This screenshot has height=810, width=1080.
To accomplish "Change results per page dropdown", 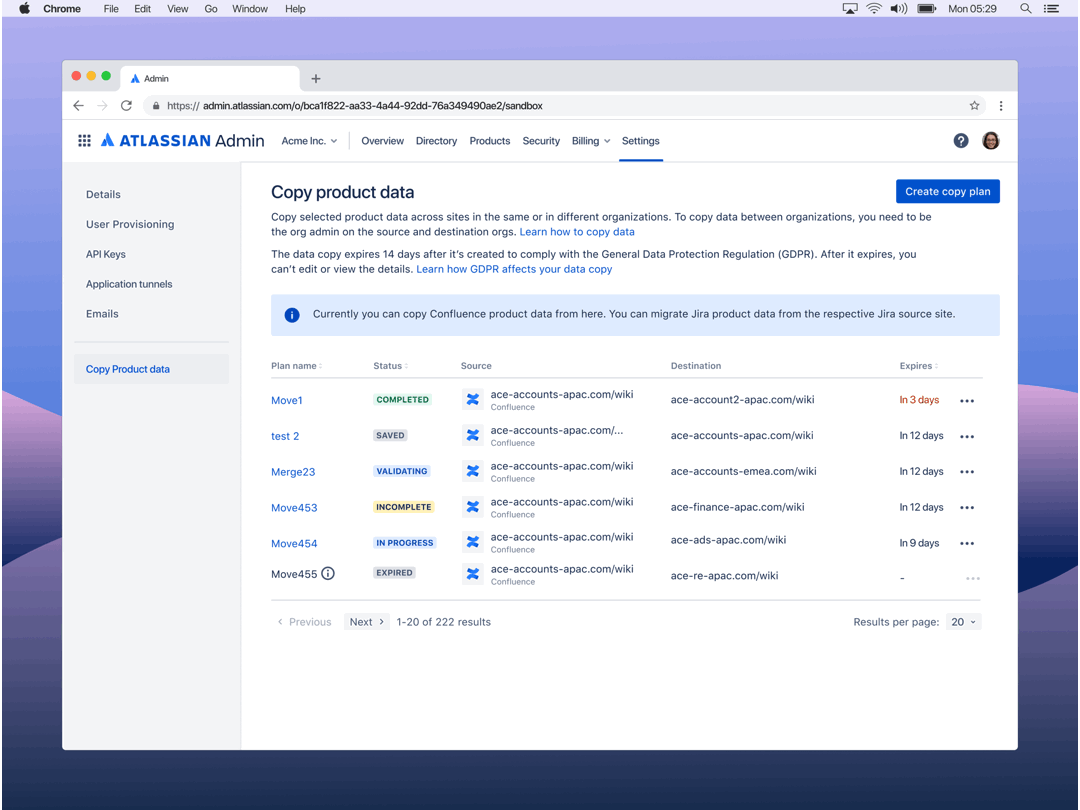I will (964, 622).
